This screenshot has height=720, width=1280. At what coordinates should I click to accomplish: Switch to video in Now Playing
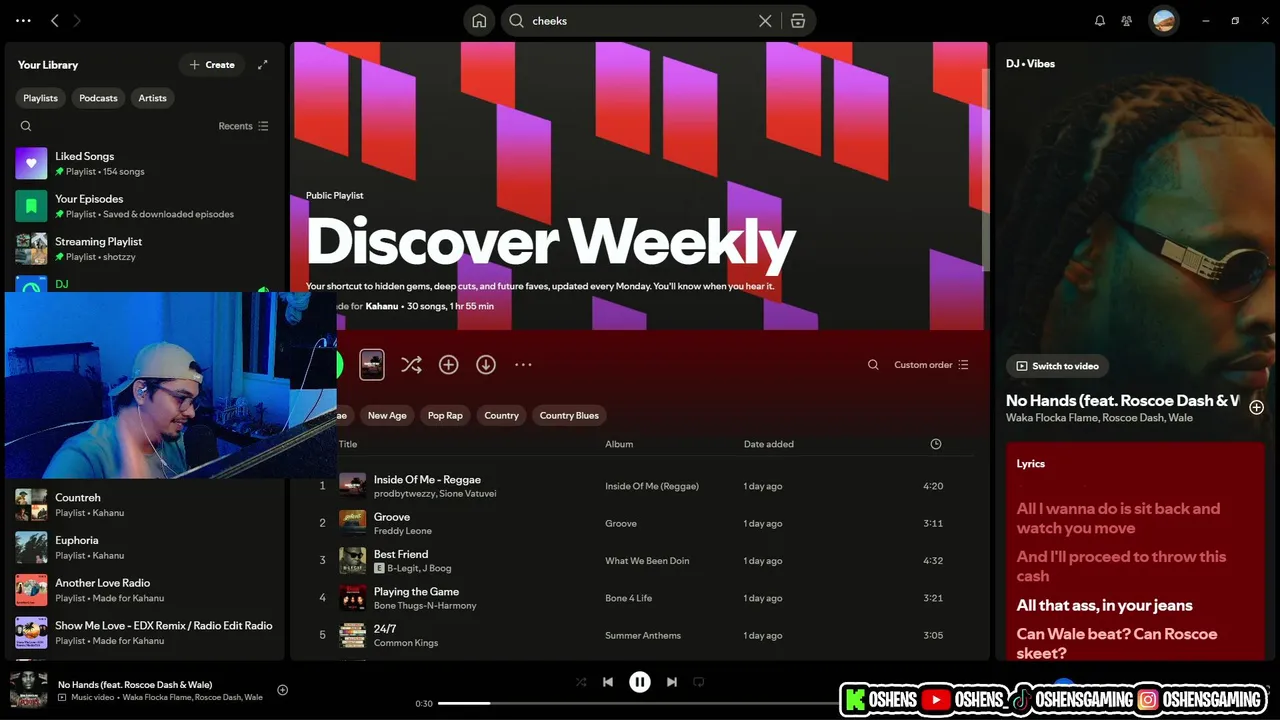1057,366
